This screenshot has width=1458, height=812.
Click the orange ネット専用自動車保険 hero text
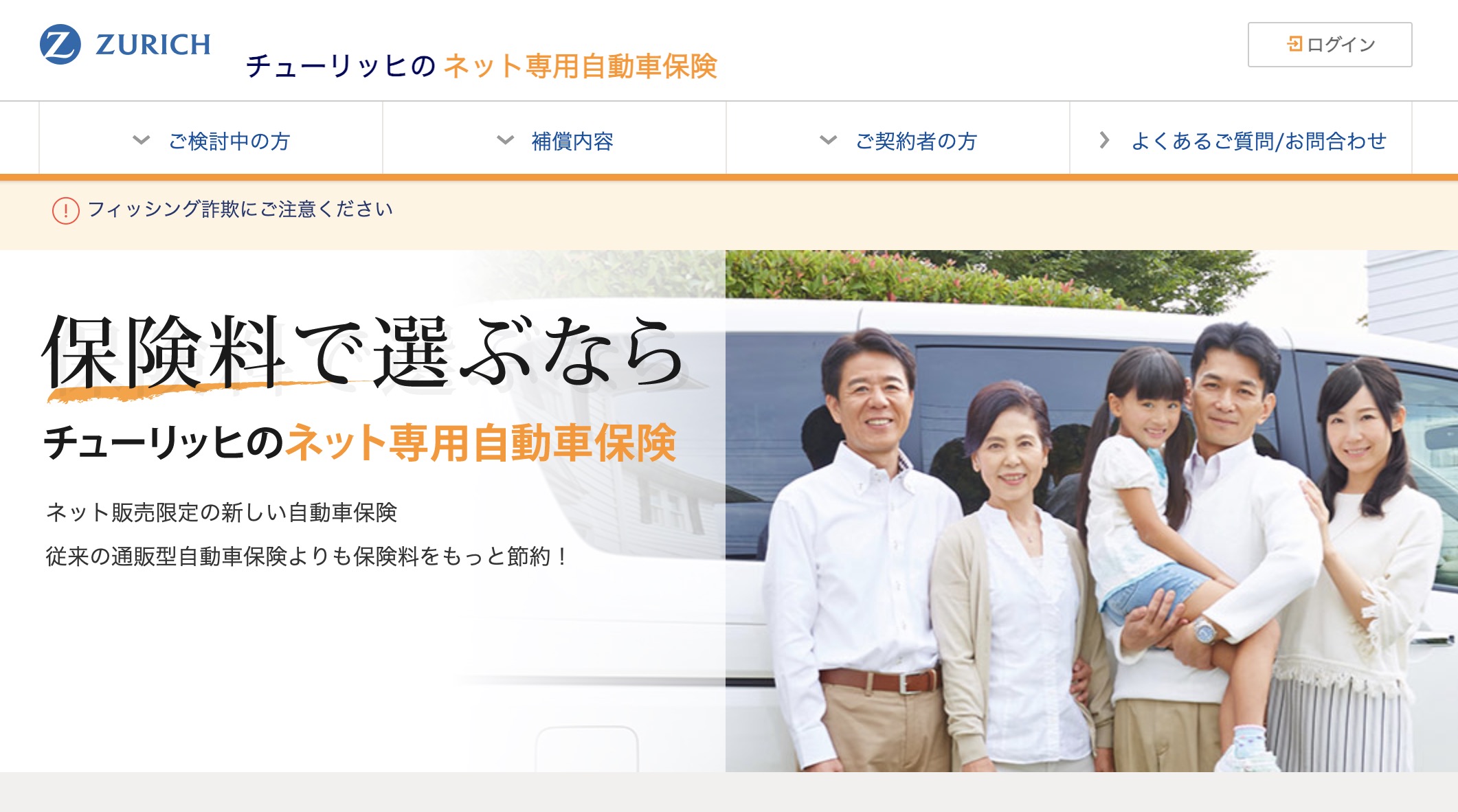pos(482,442)
